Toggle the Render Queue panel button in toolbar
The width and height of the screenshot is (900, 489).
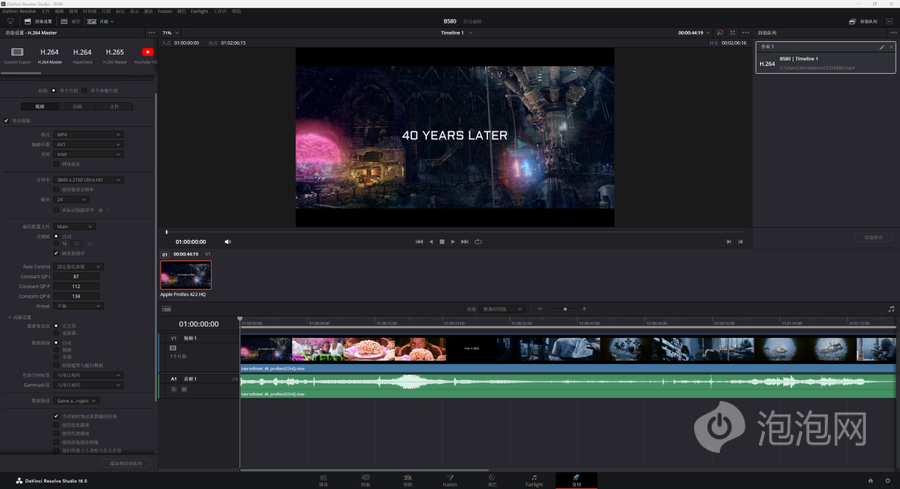pos(863,21)
